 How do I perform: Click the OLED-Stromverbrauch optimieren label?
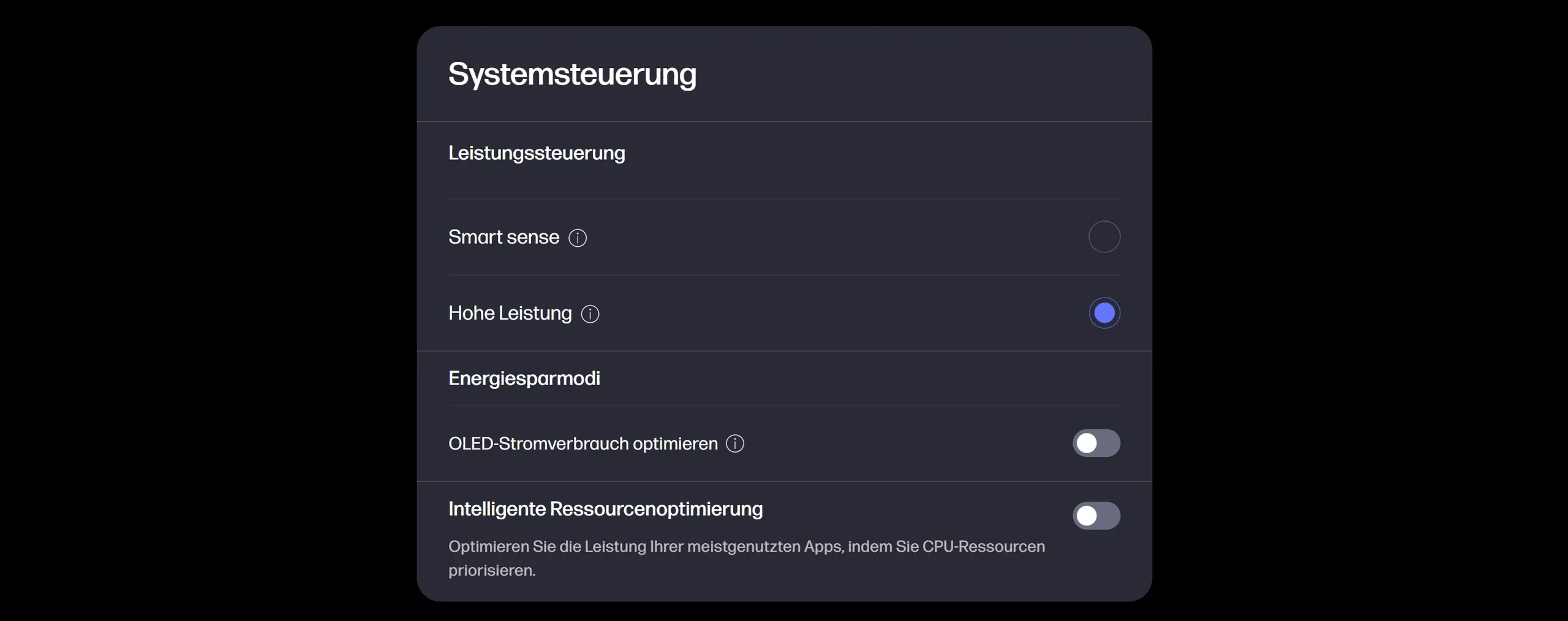click(x=583, y=443)
